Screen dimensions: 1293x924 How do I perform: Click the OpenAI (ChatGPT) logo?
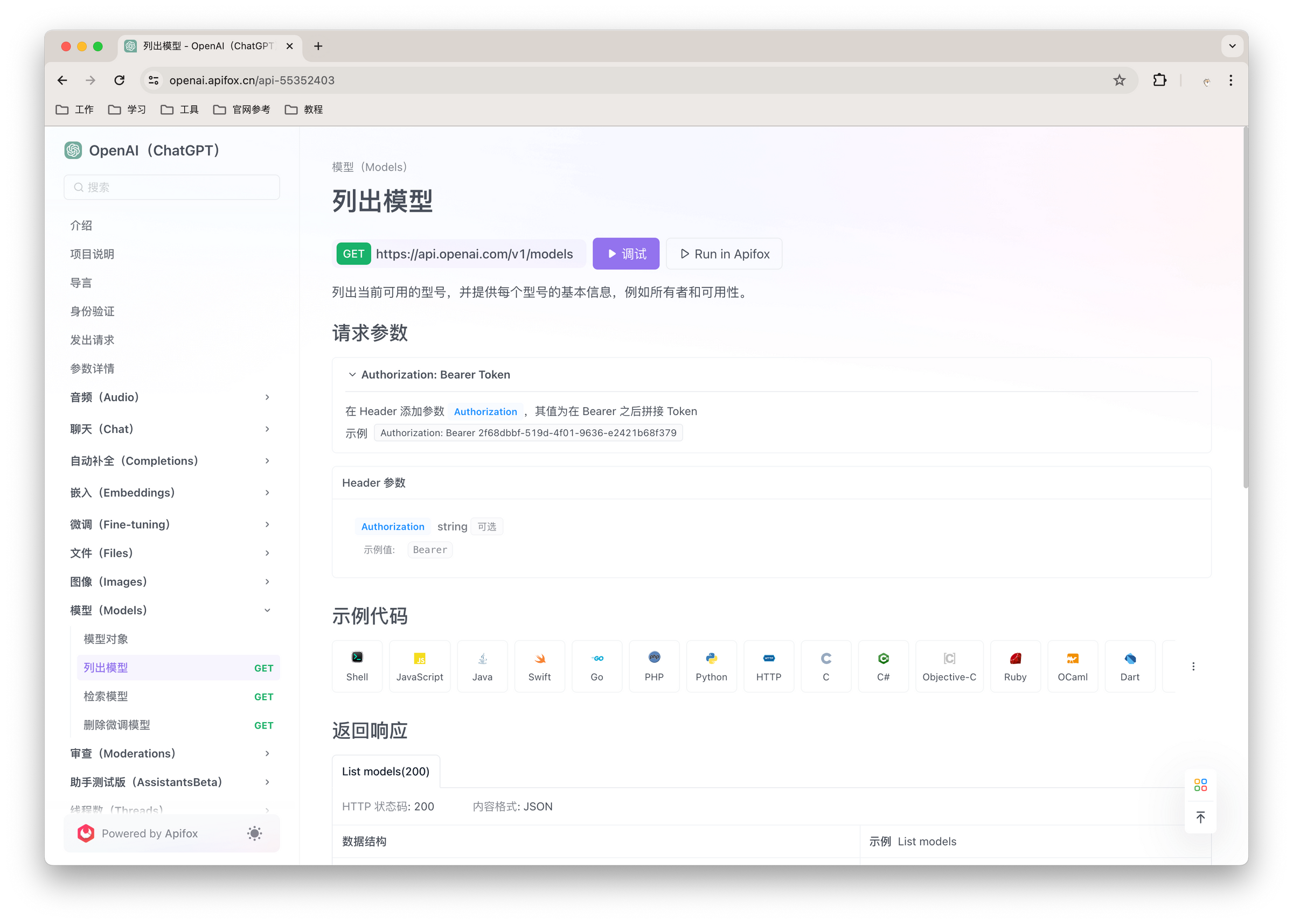(73, 150)
